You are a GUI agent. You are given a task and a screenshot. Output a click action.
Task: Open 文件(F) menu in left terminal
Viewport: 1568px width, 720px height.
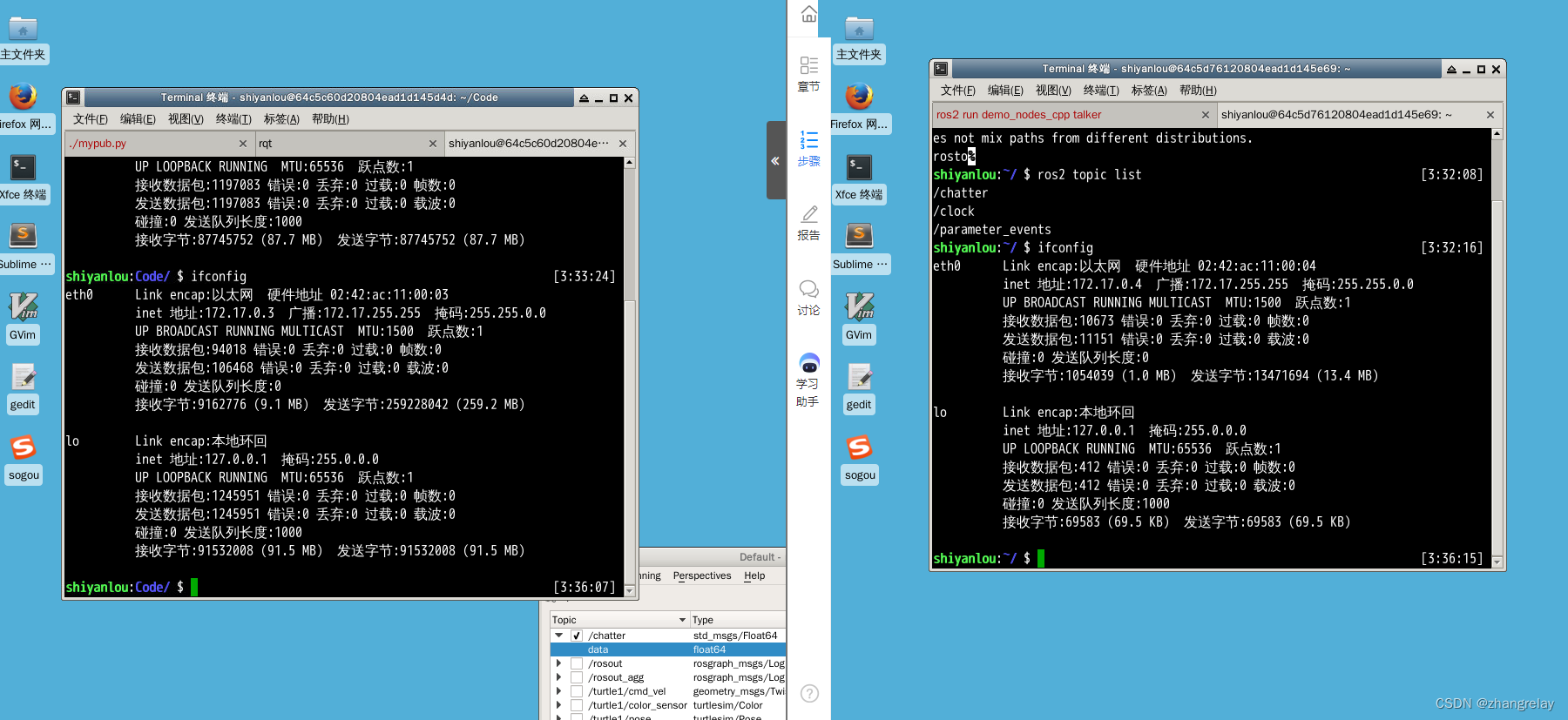click(x=91, y=119)
